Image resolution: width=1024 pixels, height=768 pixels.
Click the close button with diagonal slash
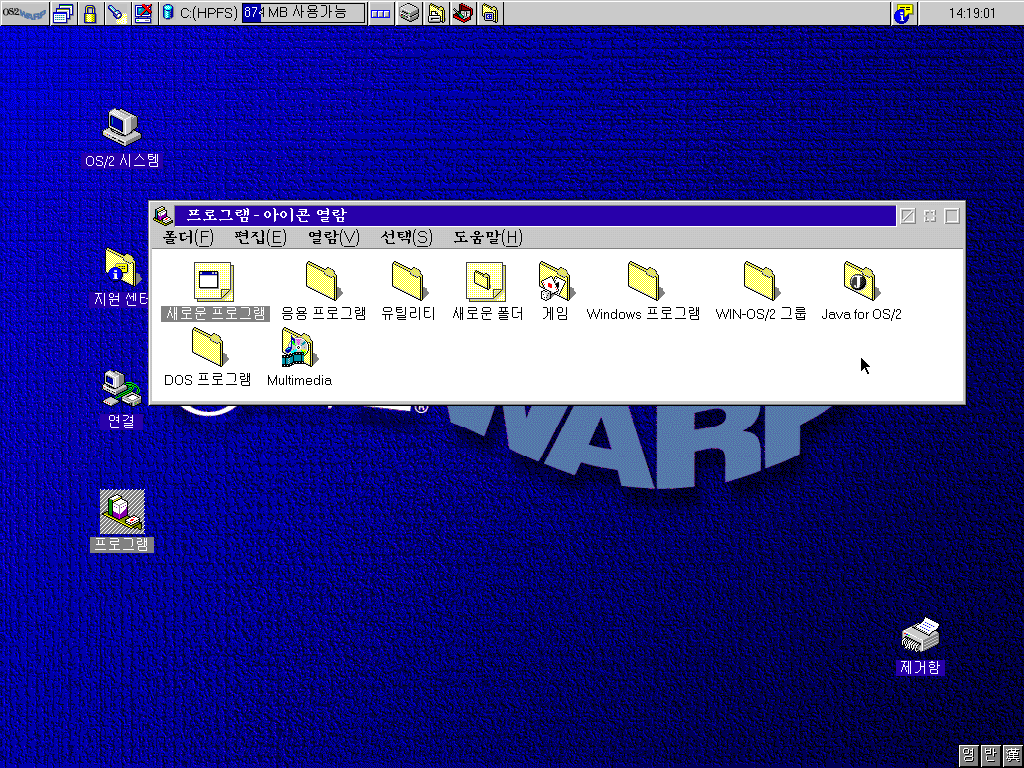click(908, 216)
